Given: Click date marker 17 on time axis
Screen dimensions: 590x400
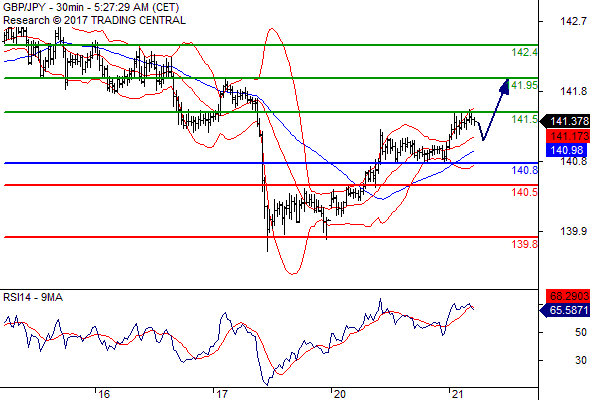Looking at the screenshot, I should (222, 394).
